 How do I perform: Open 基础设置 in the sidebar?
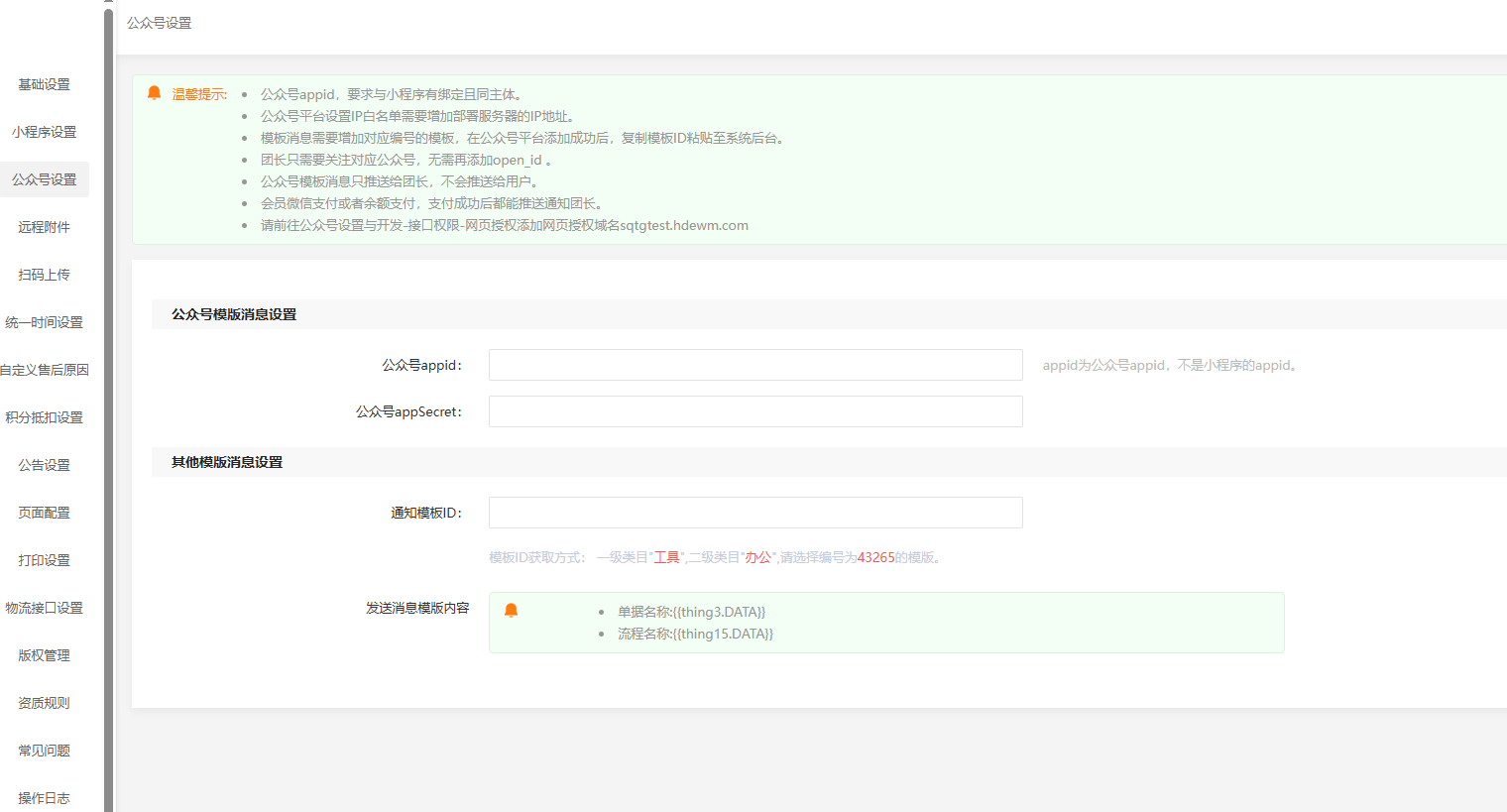[x=45, y=84]
